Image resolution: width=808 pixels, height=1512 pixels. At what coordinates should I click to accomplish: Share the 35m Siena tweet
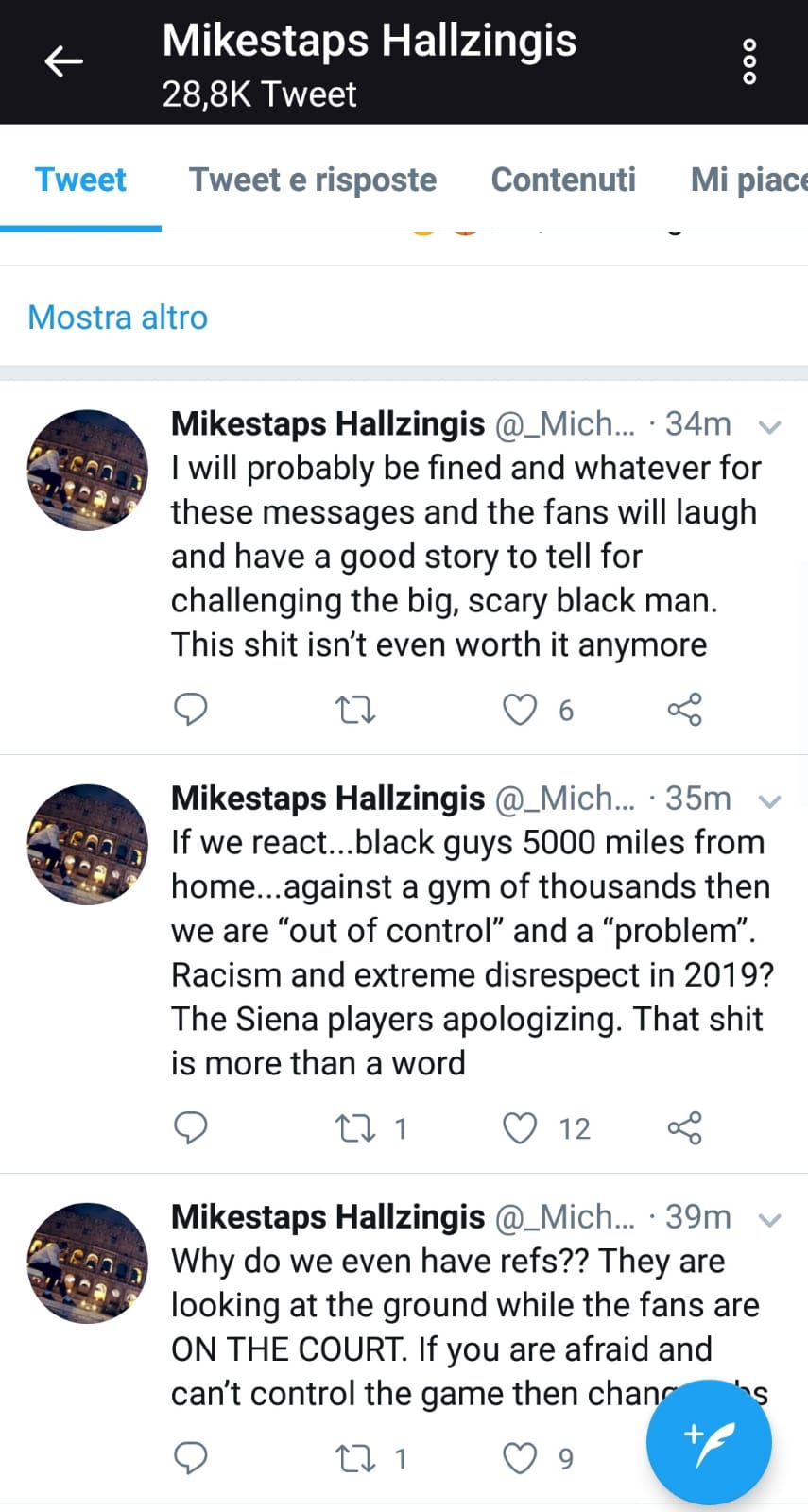click(x=684, y=1127)
